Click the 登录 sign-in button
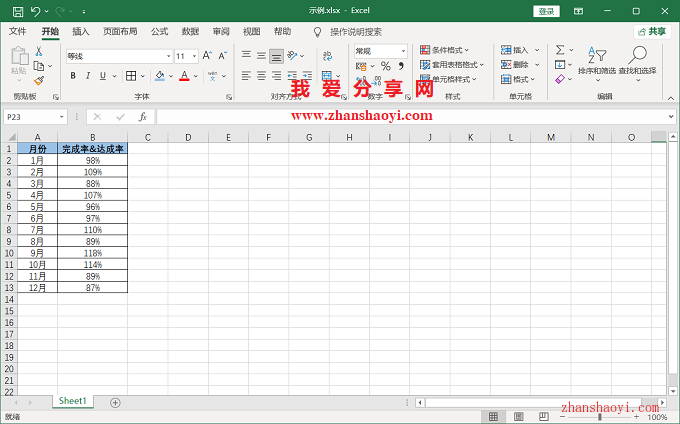 click(x=546, y=11)
